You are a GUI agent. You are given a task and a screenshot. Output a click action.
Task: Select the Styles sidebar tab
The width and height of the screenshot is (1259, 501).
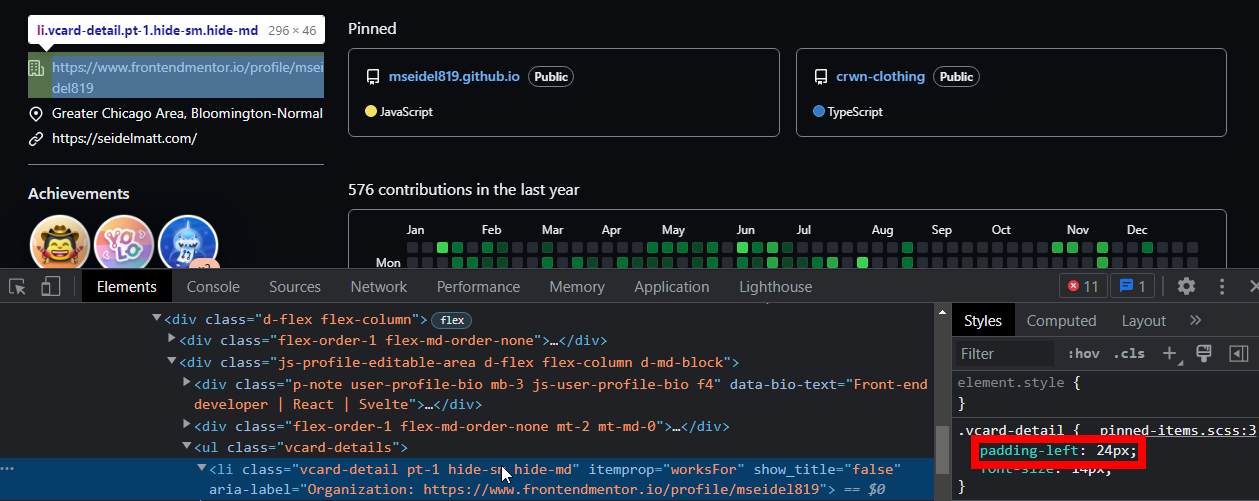983,320
